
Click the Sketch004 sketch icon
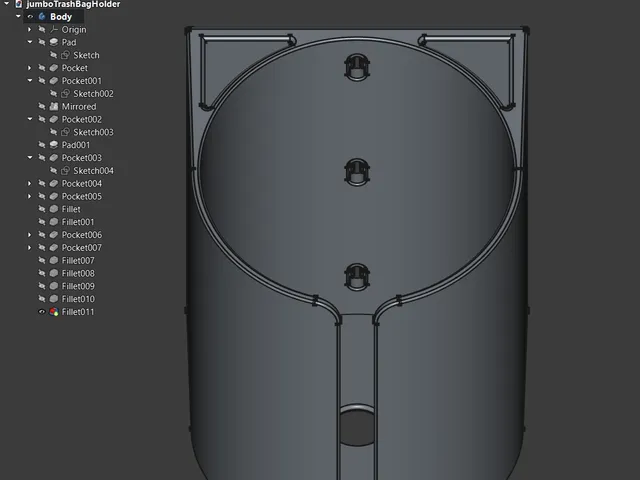coord(65,171)
